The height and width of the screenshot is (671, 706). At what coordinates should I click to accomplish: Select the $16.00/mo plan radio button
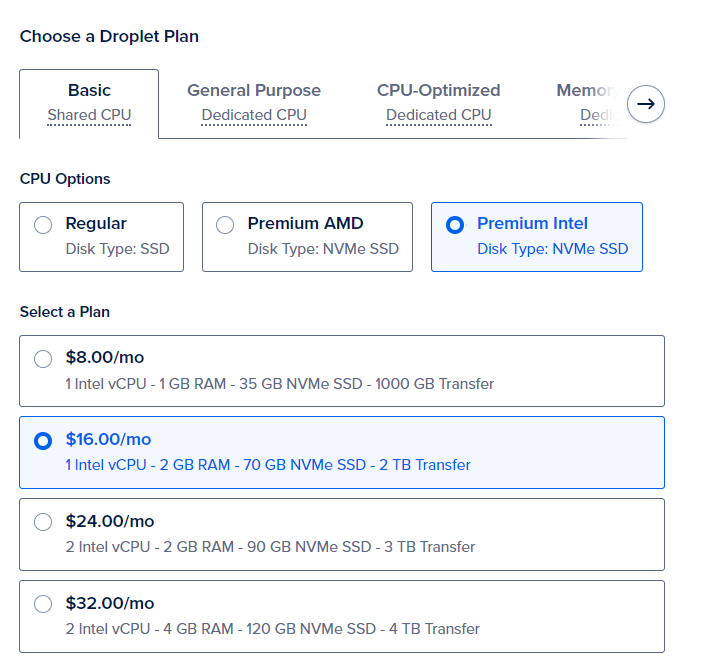tap(43, 441)
